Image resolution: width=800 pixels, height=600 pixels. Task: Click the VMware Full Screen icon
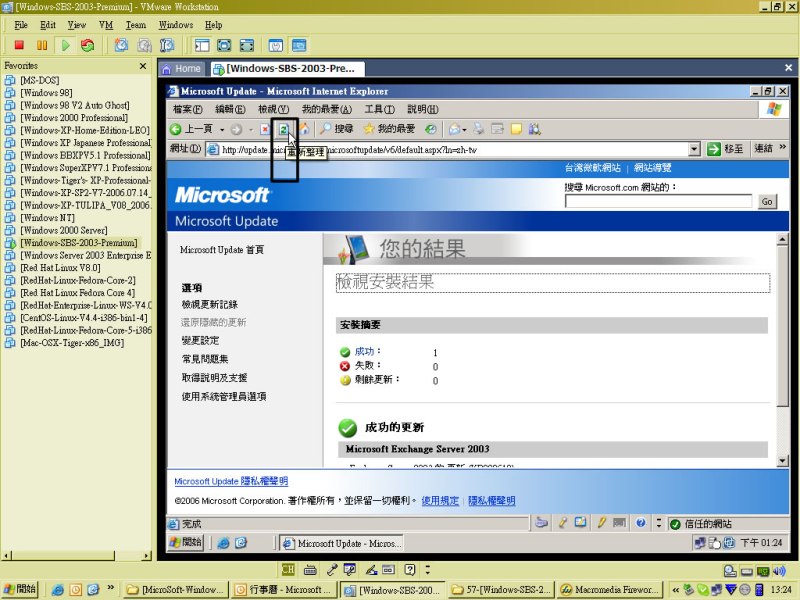pos(224,45)
